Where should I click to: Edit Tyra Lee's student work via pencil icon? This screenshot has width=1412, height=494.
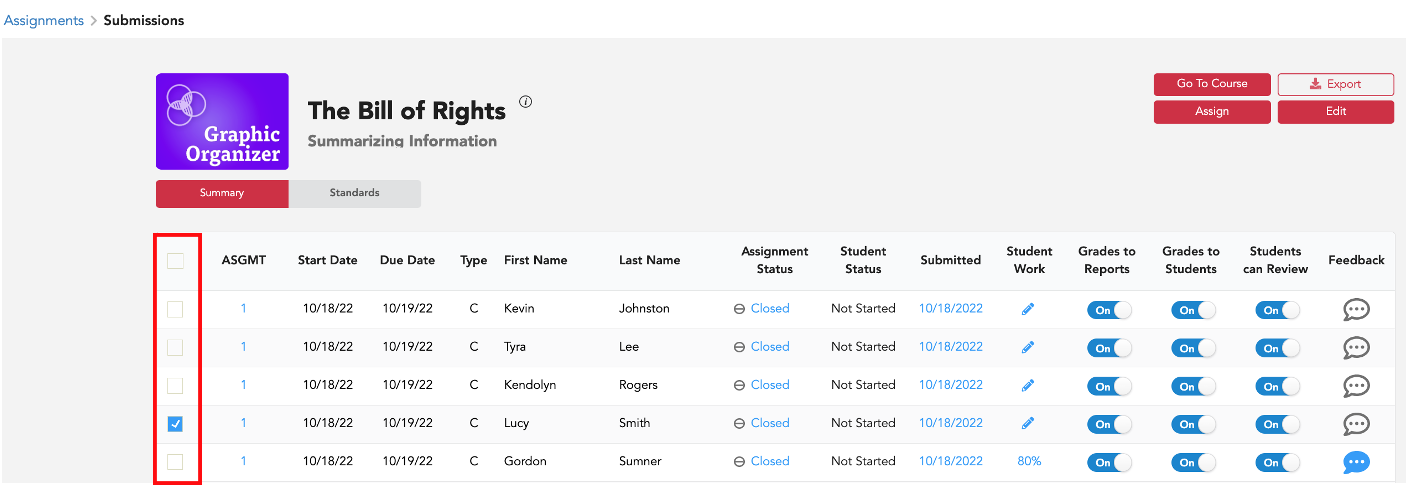(1028, 347)
